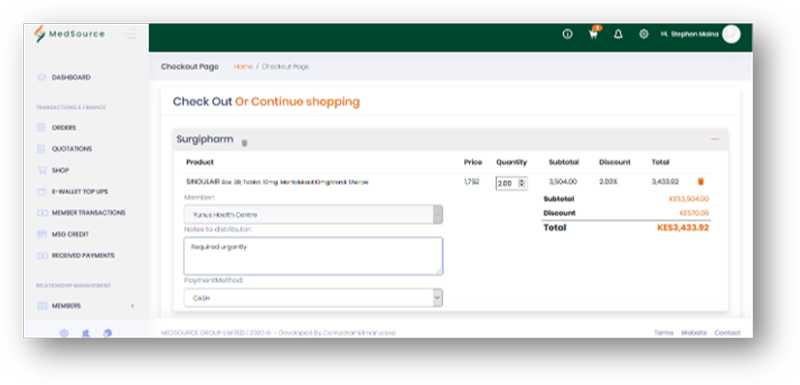Open the Quotations menu item
800x385 pixels.
(72, 149)
